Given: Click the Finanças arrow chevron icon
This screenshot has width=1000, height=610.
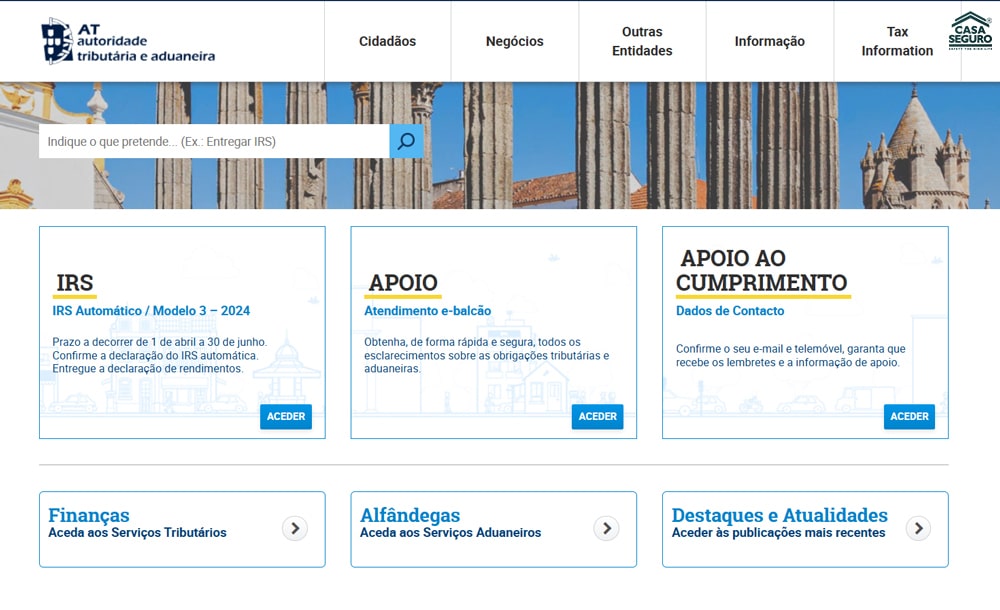Looking at the screenshot, I should coord(294,528).
